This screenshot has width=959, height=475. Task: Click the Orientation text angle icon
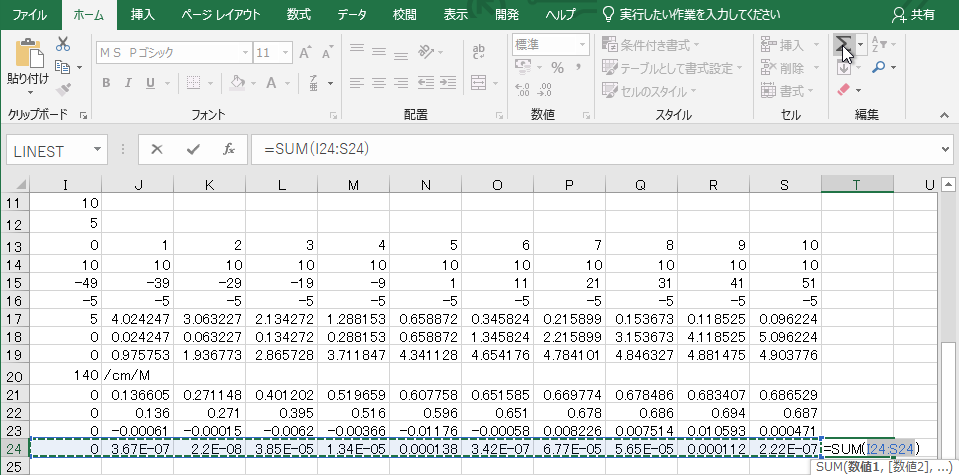click(x=426, y=53)
